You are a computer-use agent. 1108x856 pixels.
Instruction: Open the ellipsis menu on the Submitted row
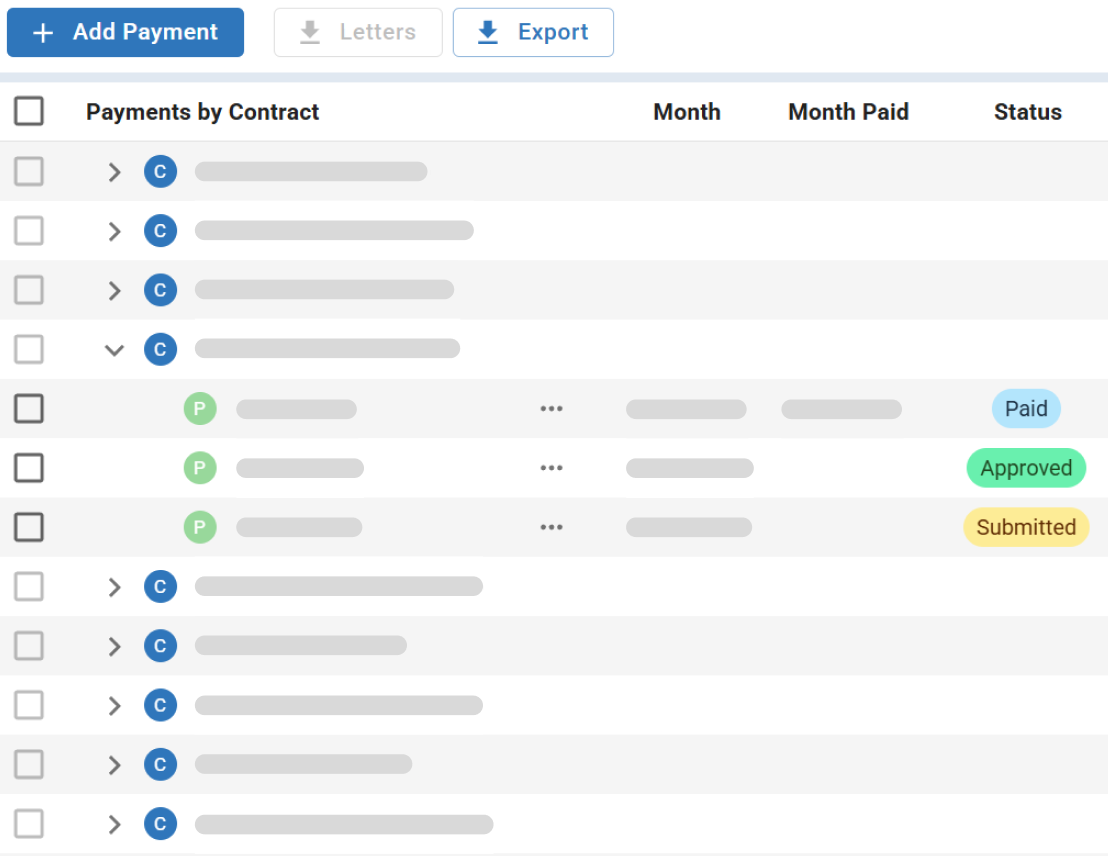coord(551,527)
